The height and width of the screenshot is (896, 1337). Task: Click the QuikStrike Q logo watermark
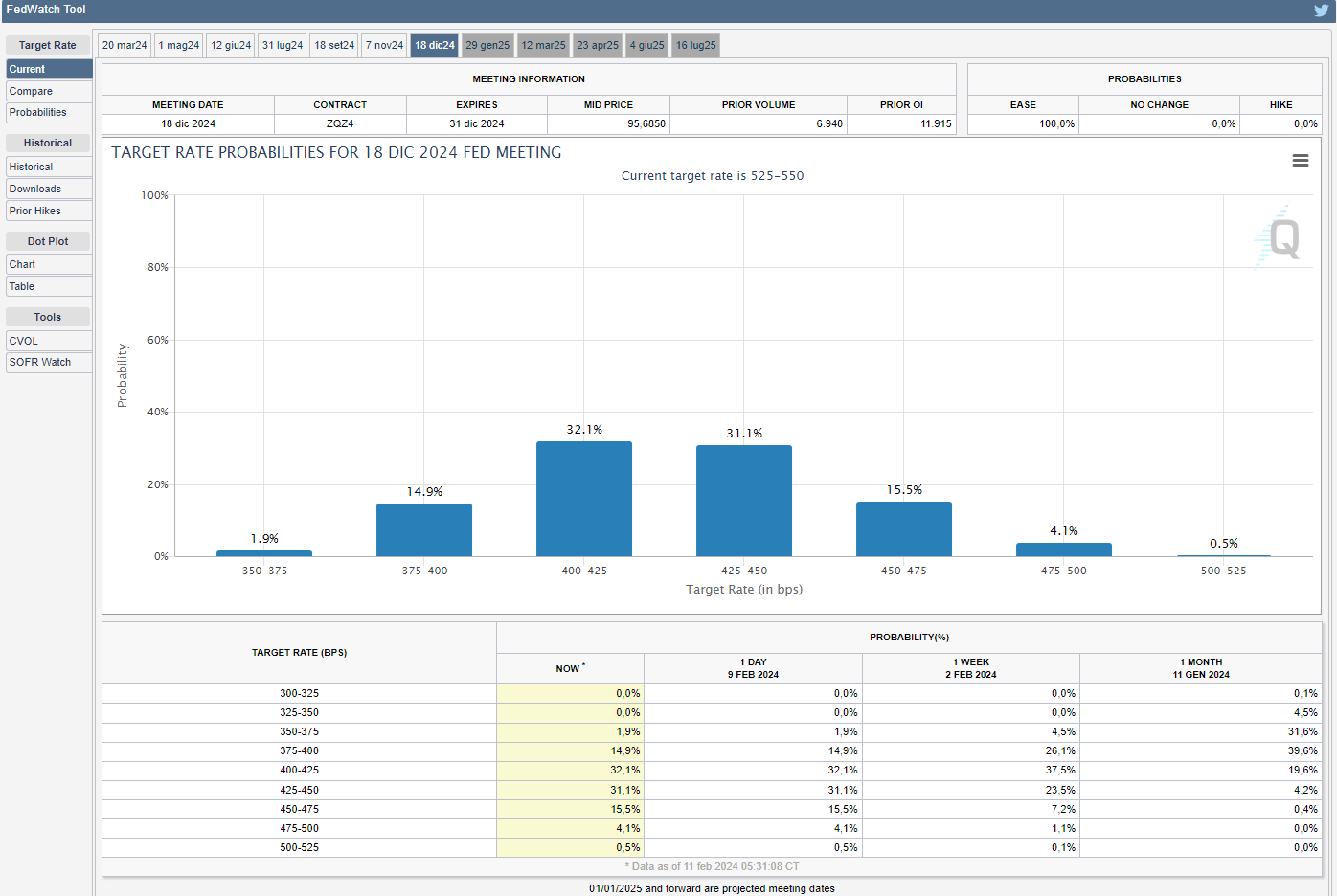[1280, 237]
